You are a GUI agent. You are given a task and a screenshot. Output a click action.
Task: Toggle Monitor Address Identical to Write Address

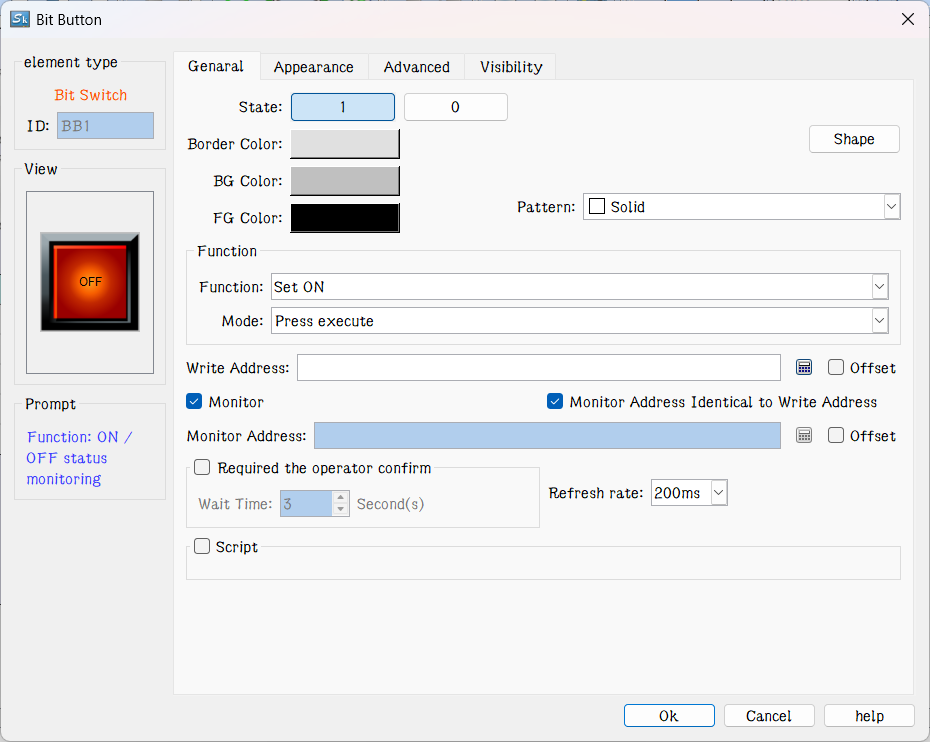pos(556,402)
